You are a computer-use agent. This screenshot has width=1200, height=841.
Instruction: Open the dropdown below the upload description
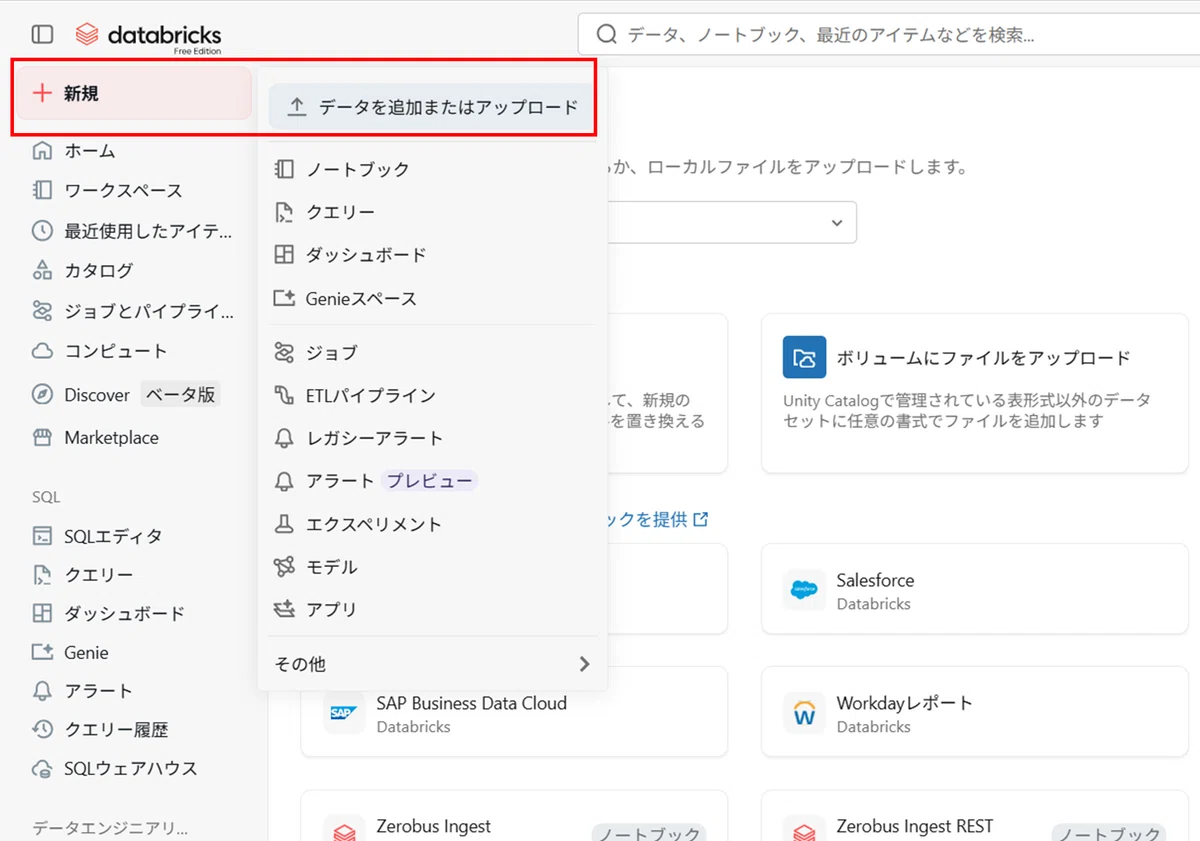(732, 222)
